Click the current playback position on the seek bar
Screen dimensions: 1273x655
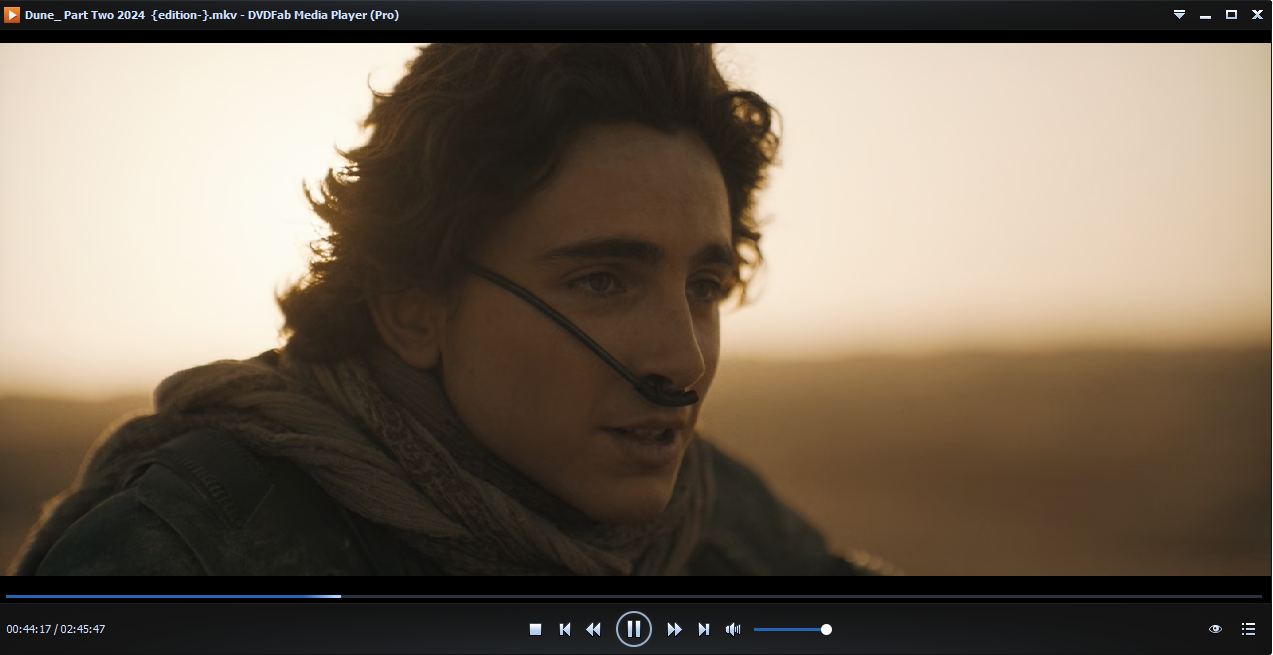(340, 596)
